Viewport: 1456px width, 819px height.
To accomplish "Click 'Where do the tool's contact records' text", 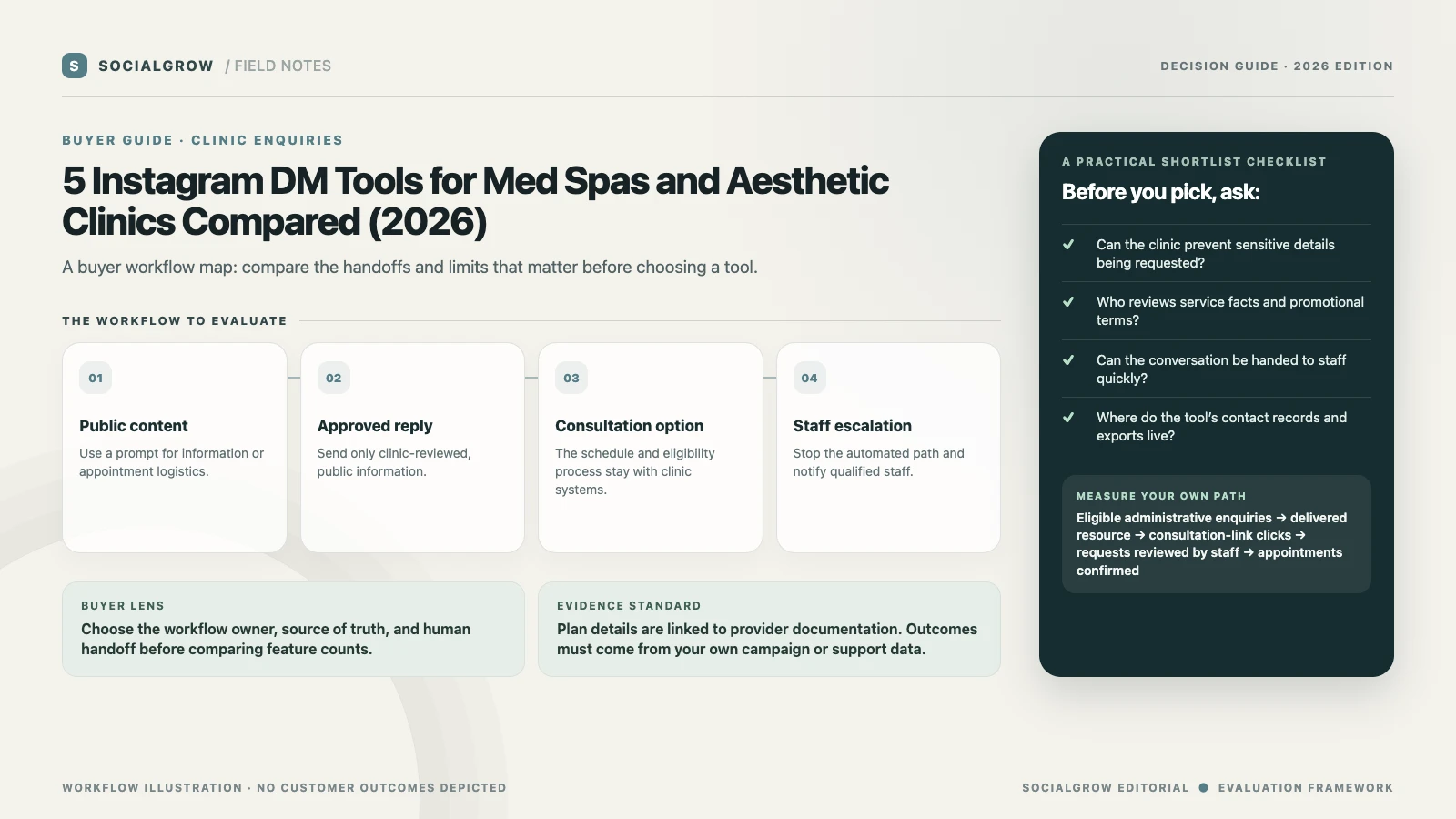I will [x=1221, y=427].
